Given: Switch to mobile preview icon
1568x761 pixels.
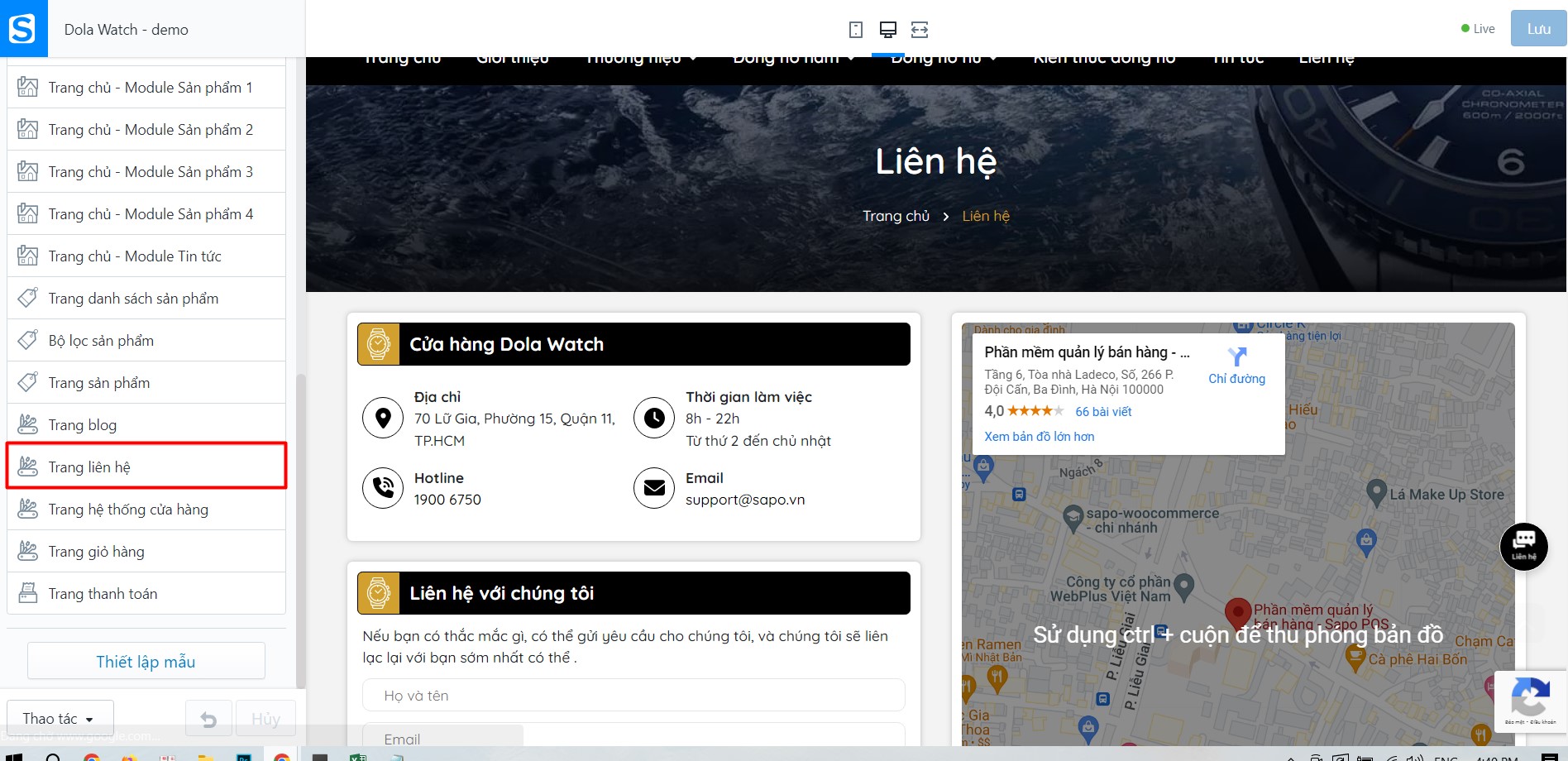Looking at the screenshot, I should (x=856, y=30).
